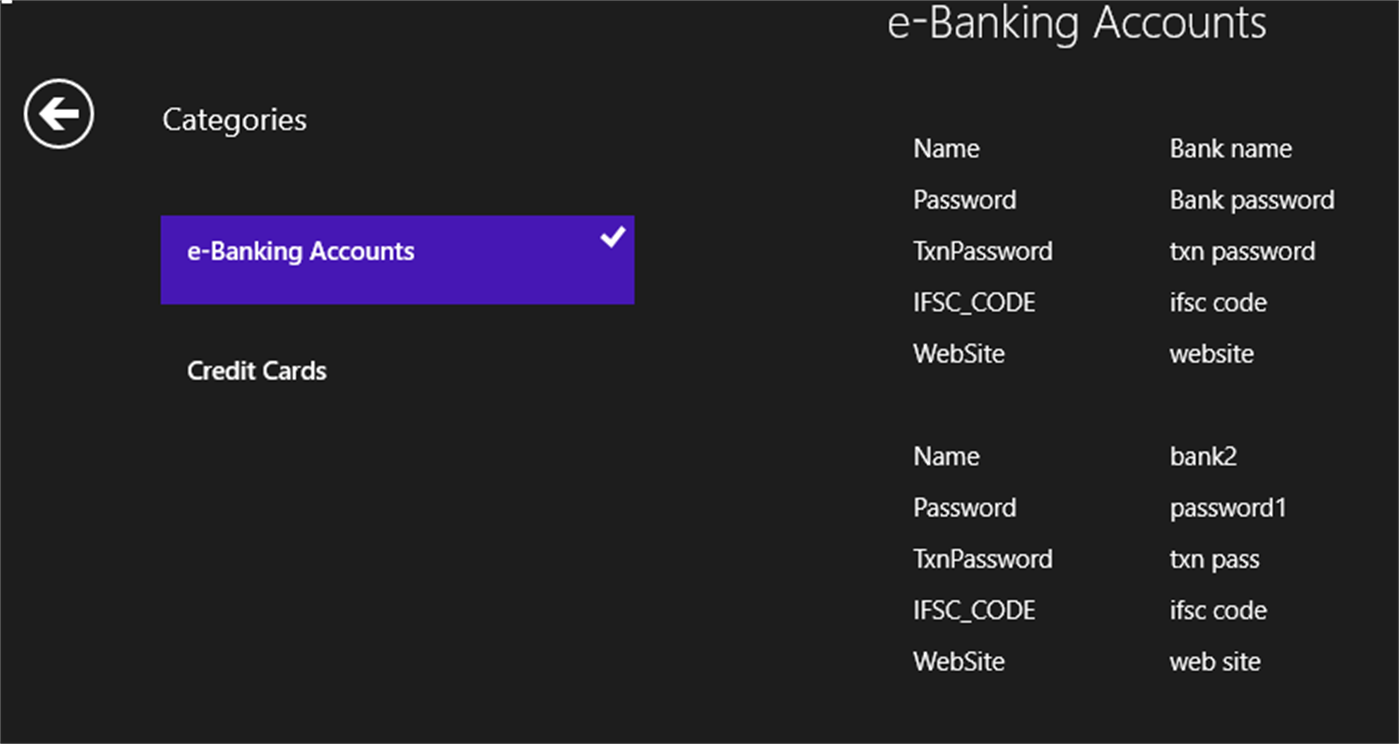
Task: Click the TxnPassword label of first account
Action: pos(982,251)
